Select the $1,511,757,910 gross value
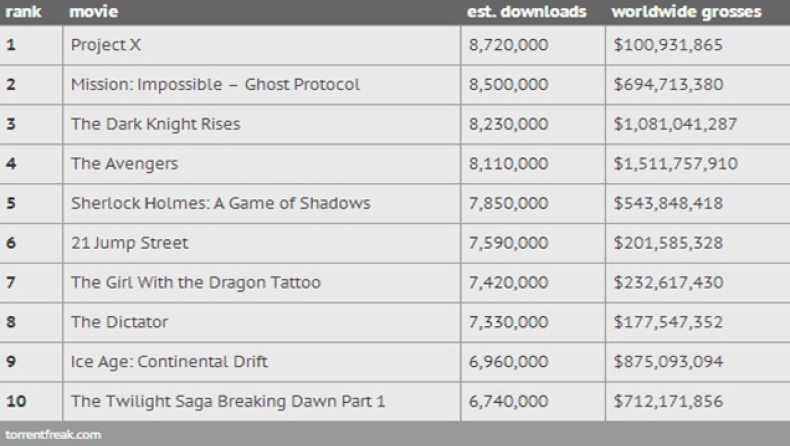 (676, 164)
